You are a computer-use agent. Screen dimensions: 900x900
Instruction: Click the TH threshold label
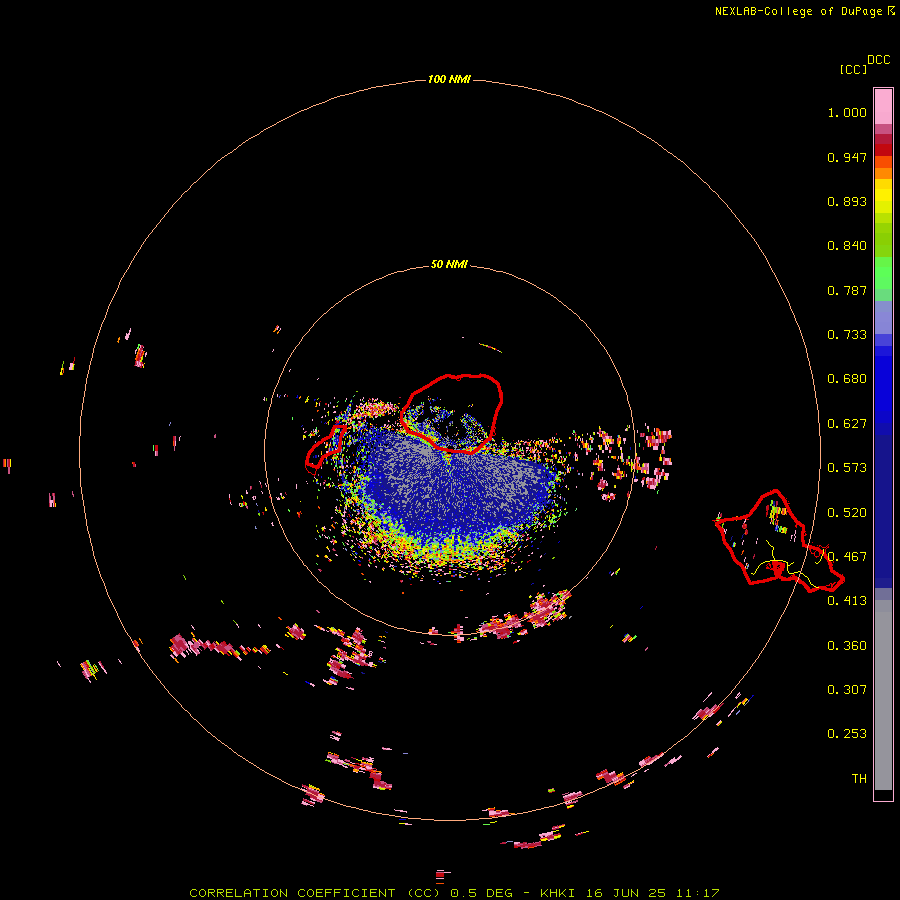(859, 779)
